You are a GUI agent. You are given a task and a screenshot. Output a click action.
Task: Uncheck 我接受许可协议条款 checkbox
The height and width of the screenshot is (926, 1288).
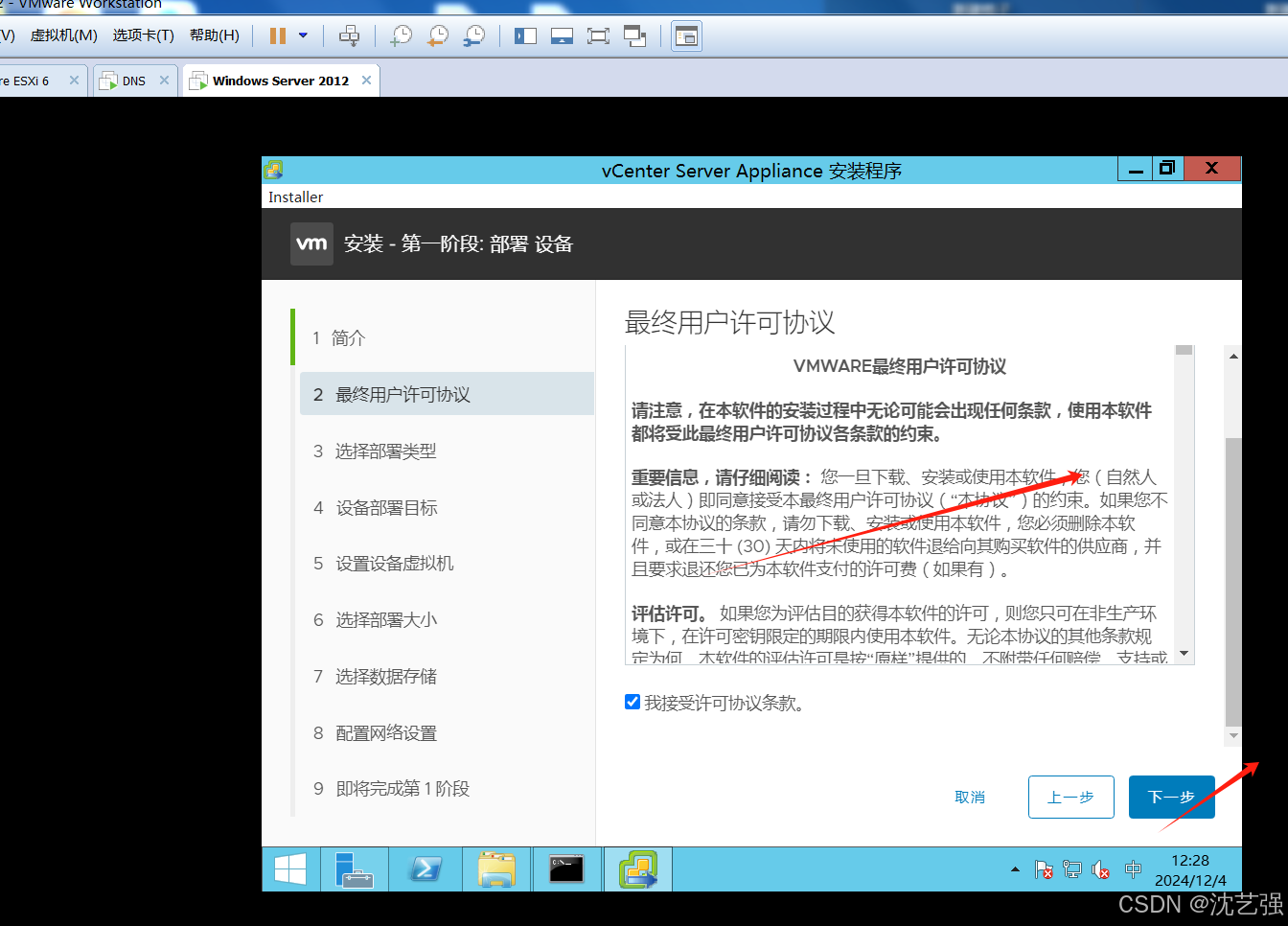pyautogui.click(x=632, y=702)
